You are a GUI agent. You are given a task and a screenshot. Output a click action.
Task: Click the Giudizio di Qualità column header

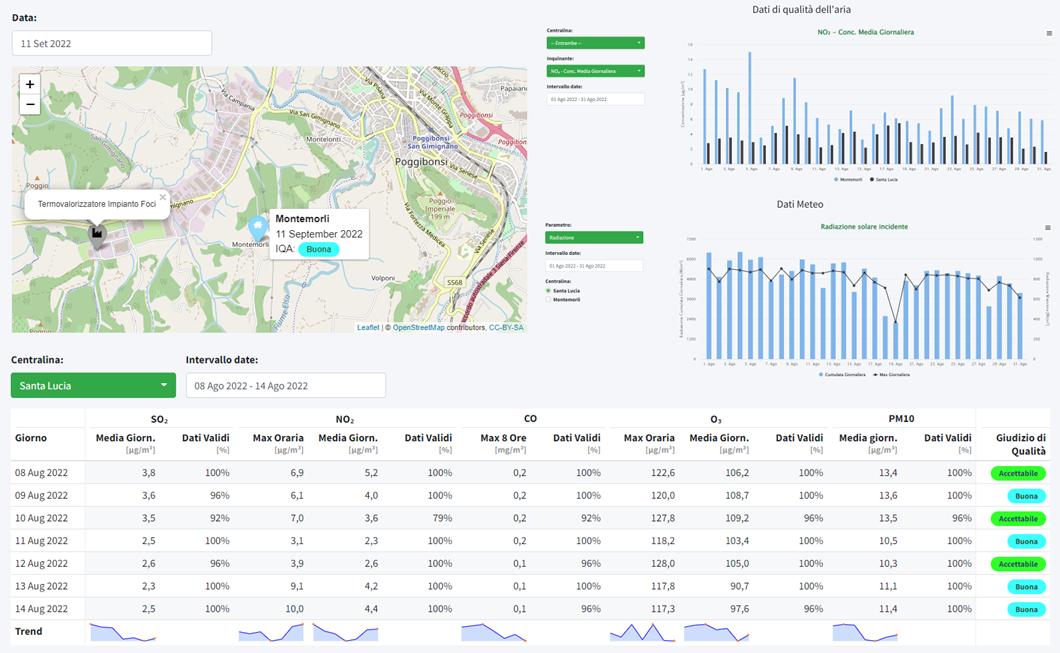(1021, 444)
